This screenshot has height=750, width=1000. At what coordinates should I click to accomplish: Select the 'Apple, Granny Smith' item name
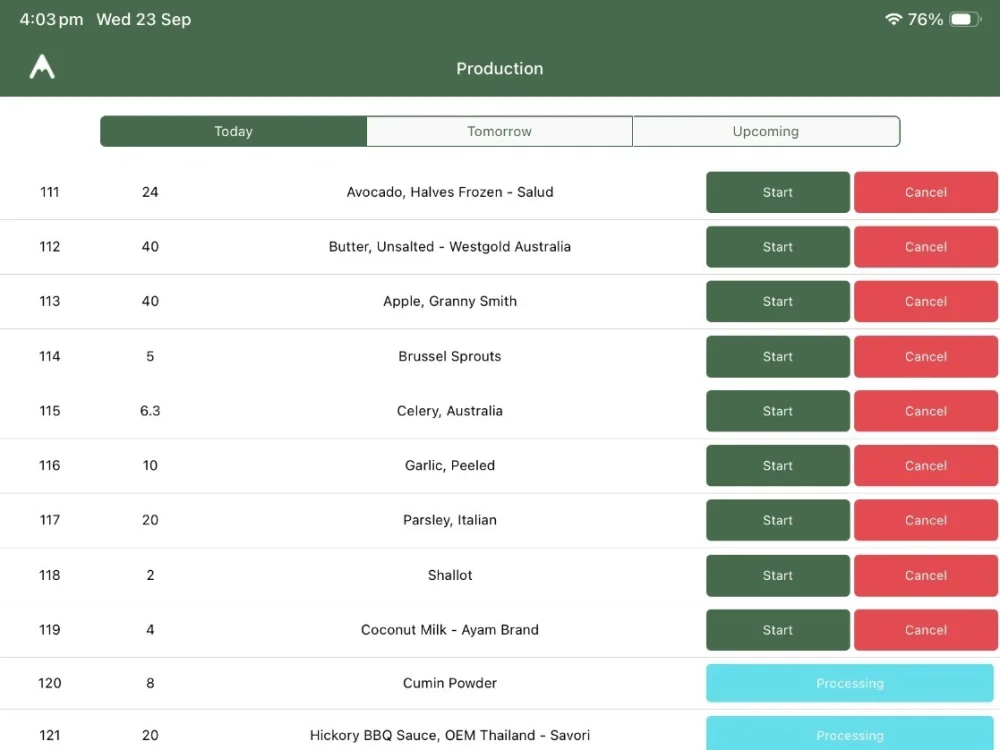pyautogui.click(x=450, y=301)
